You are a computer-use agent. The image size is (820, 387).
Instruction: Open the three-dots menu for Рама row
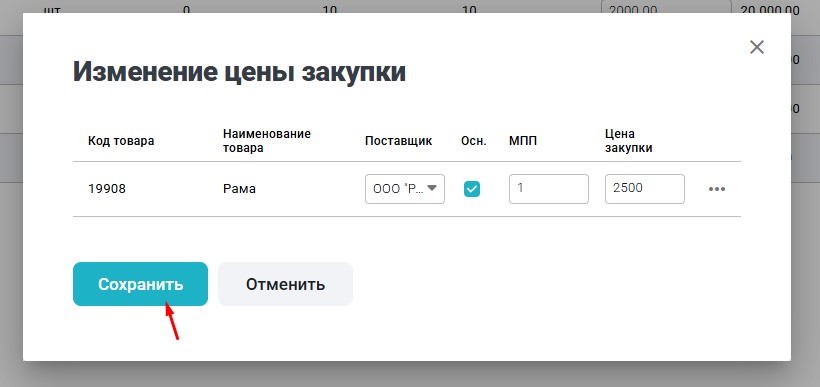(x=716, y=189)
